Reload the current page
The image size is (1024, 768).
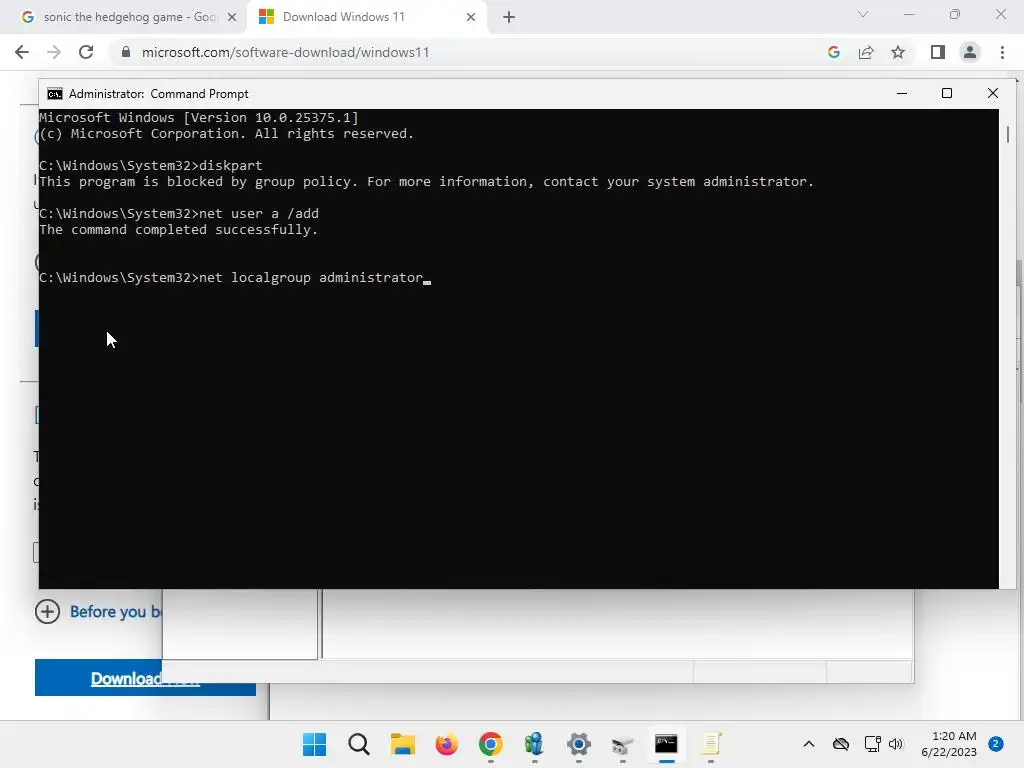click(x=86, y=52)
